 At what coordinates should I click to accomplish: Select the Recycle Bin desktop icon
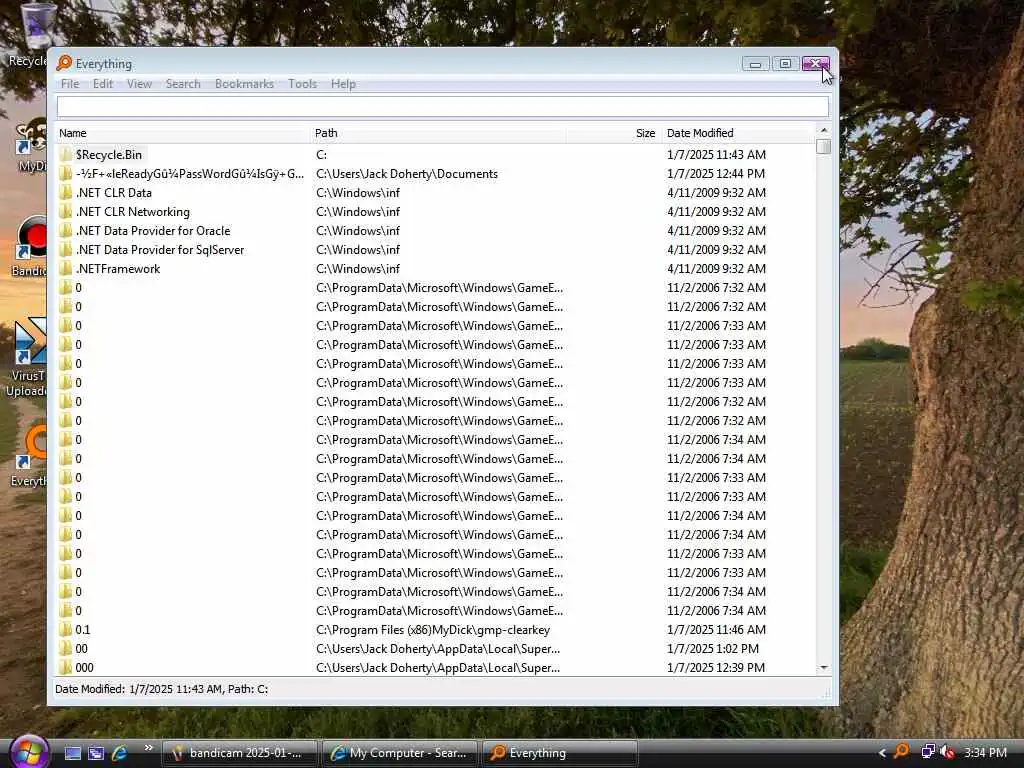tap(28, 35)
